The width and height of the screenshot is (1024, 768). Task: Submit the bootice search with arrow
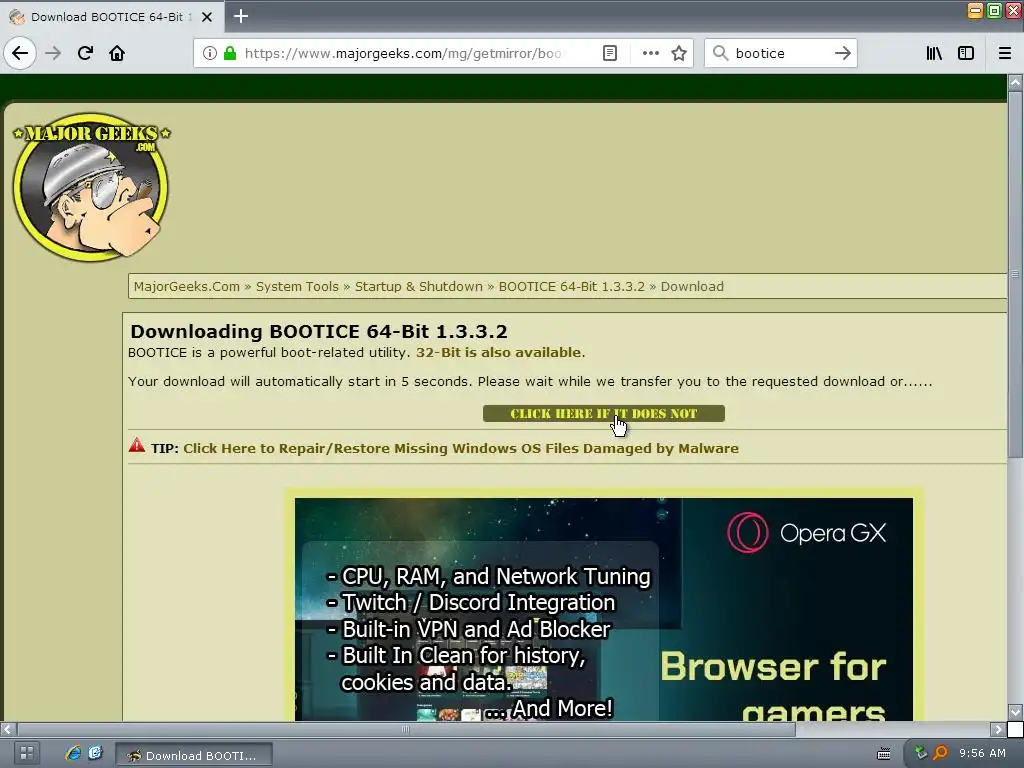point(842,53)
